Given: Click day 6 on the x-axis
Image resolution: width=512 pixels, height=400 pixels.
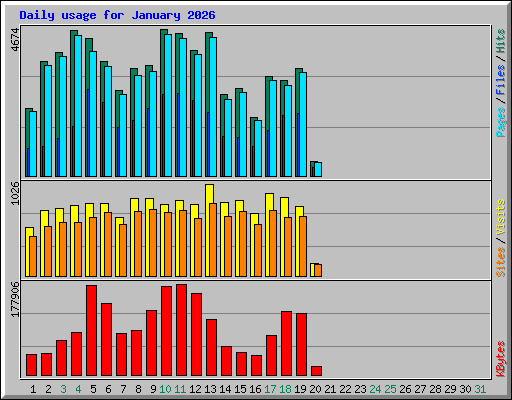Looking at the screenshot, I should (108, 389).
